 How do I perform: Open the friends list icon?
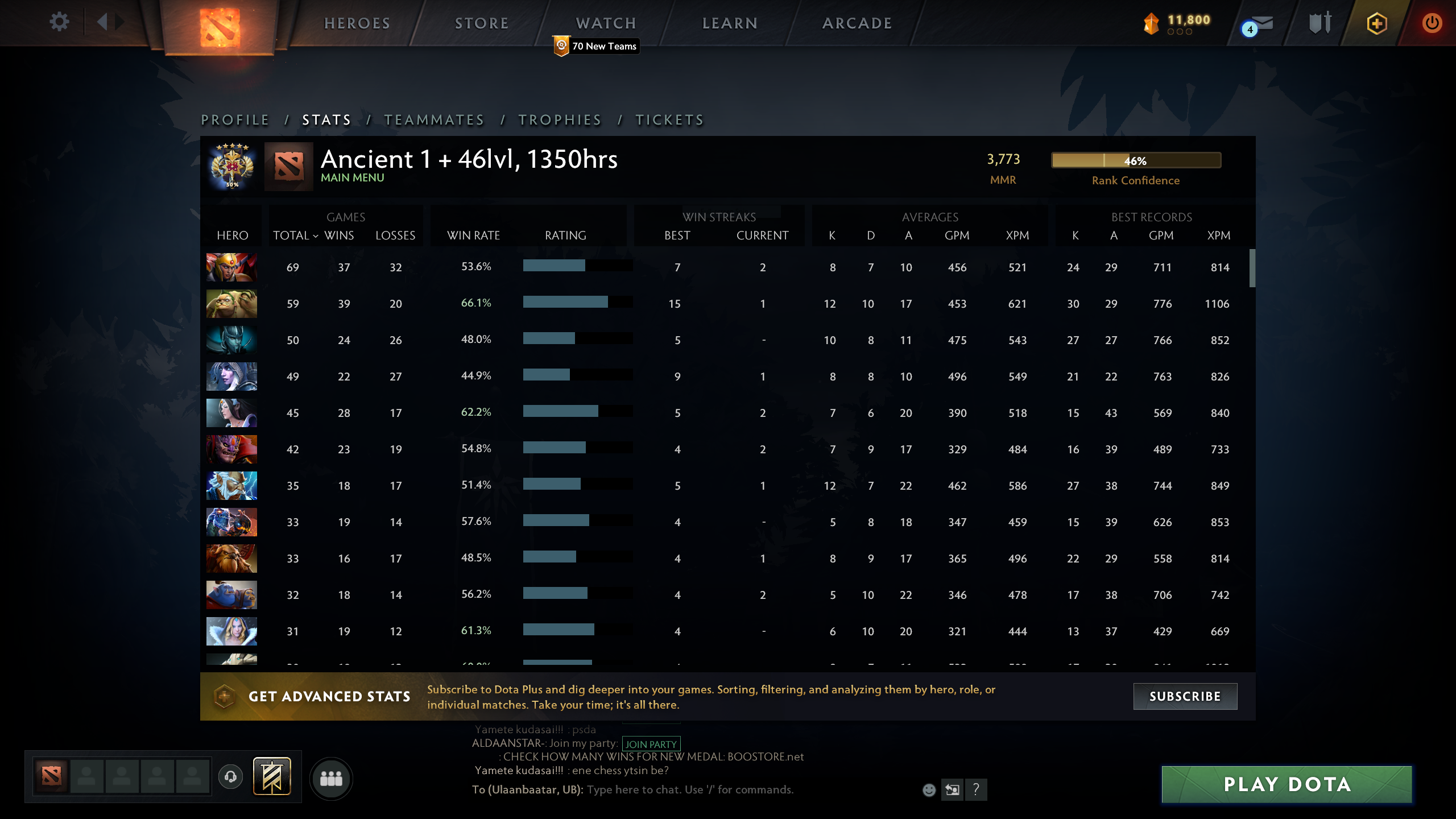(x=333, y=779)
